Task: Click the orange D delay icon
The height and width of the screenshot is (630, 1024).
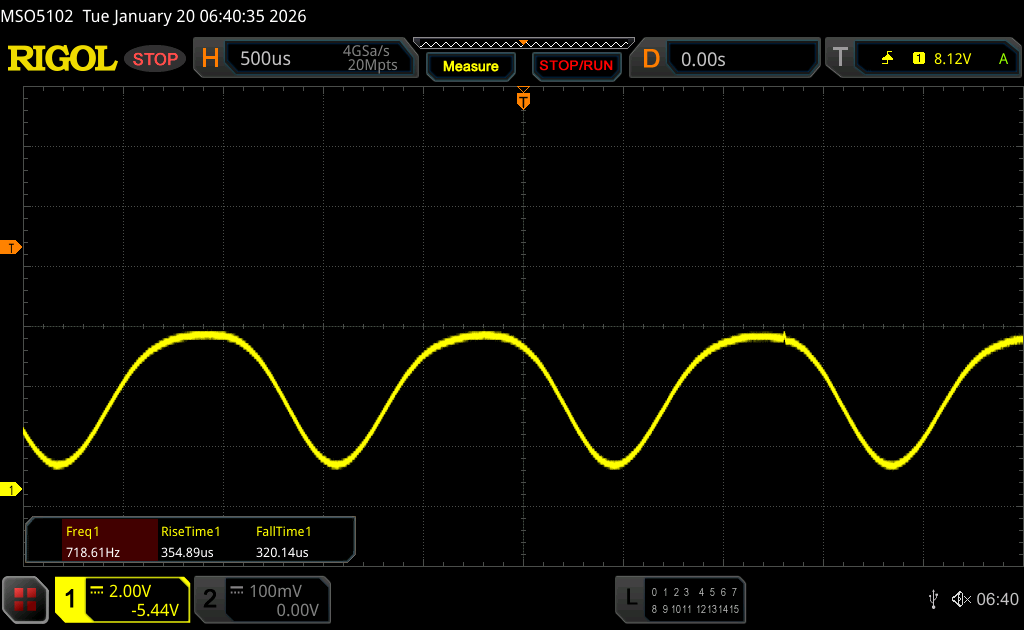Action: tap(651, 59)
